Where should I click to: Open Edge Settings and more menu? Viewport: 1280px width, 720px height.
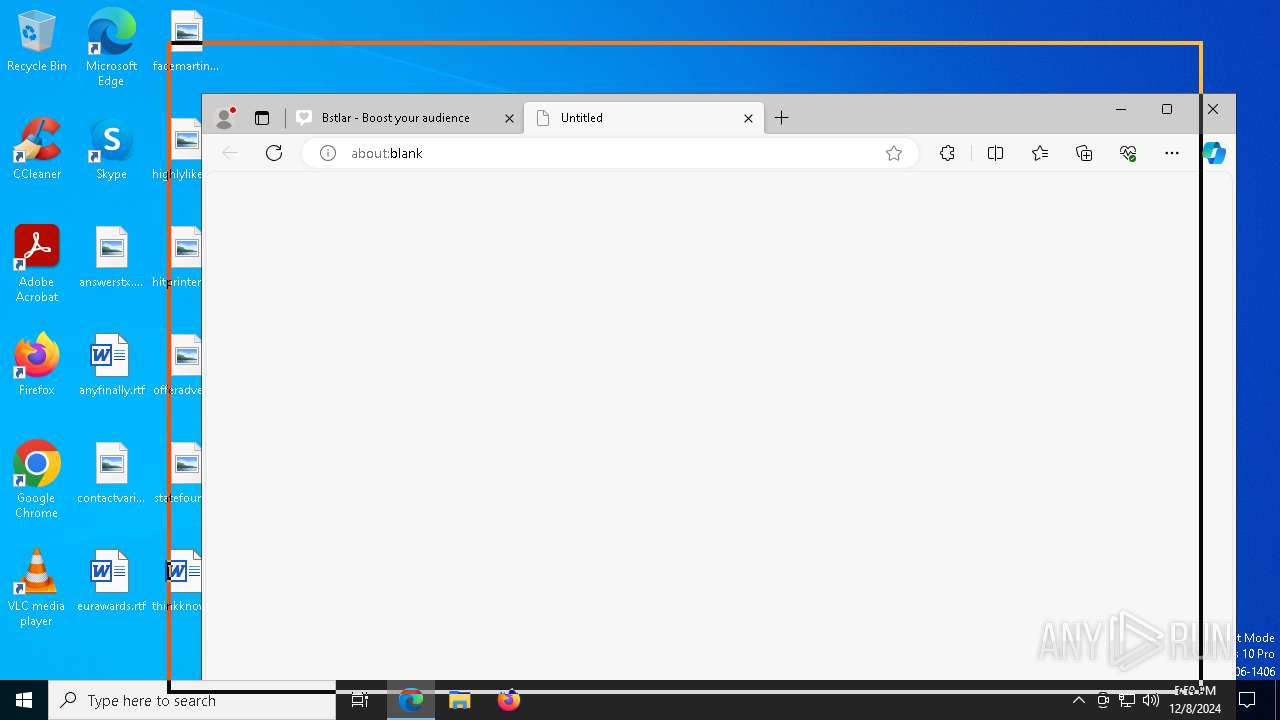point(1172,153)
